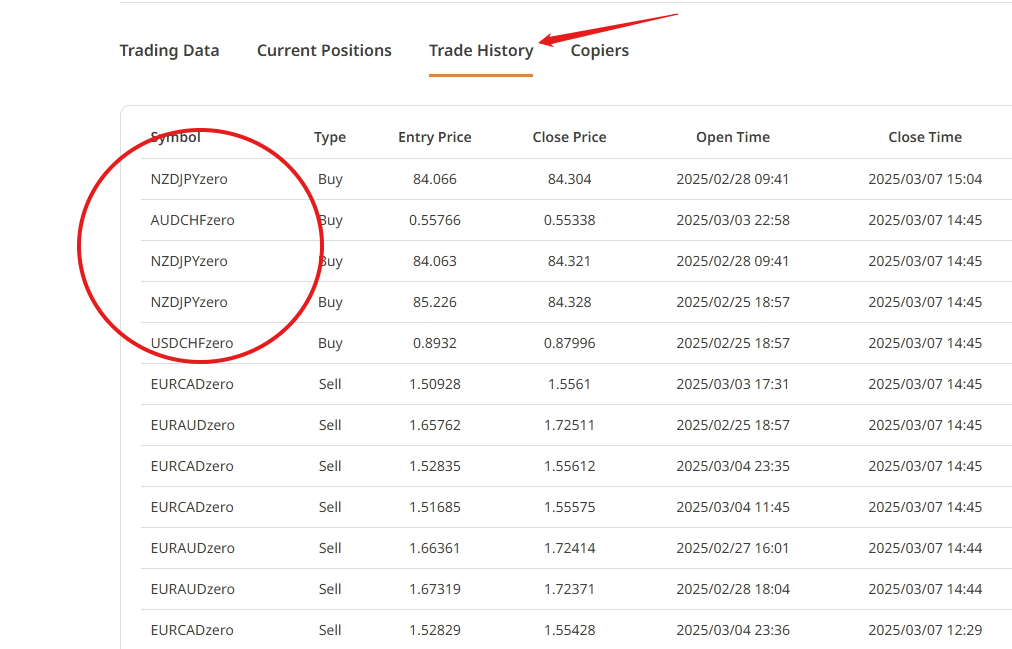Click close time 2025/03/07 12:29 cell
1012x649 pixels.
[x=925, y=630]
